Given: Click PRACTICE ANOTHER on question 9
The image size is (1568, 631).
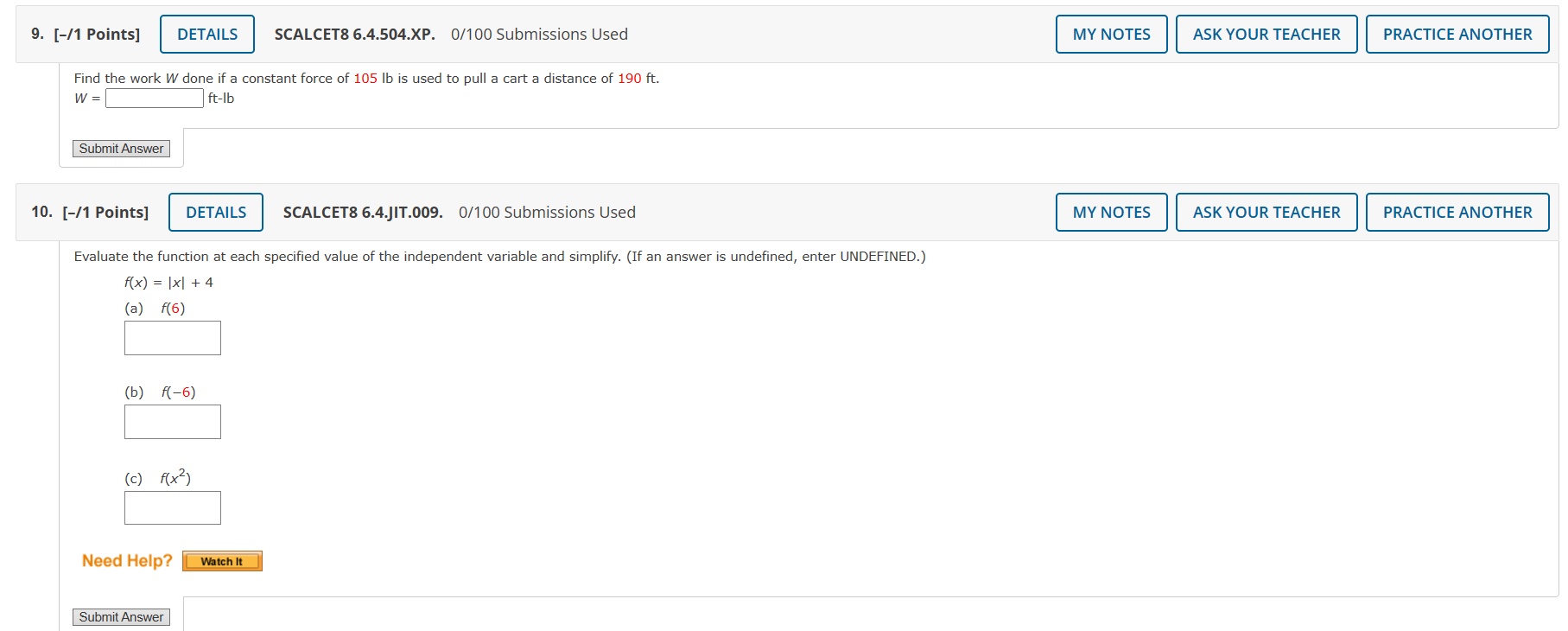Looking at the screenshot, I should 1457,34.
